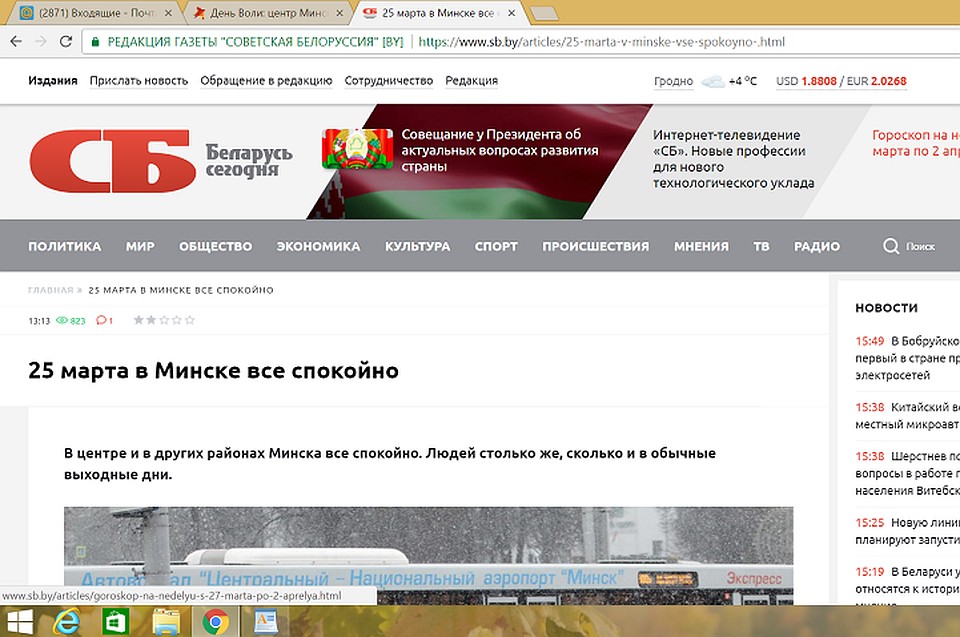Open the Издания menu
The image size is (960, 637).
[53, 81]
